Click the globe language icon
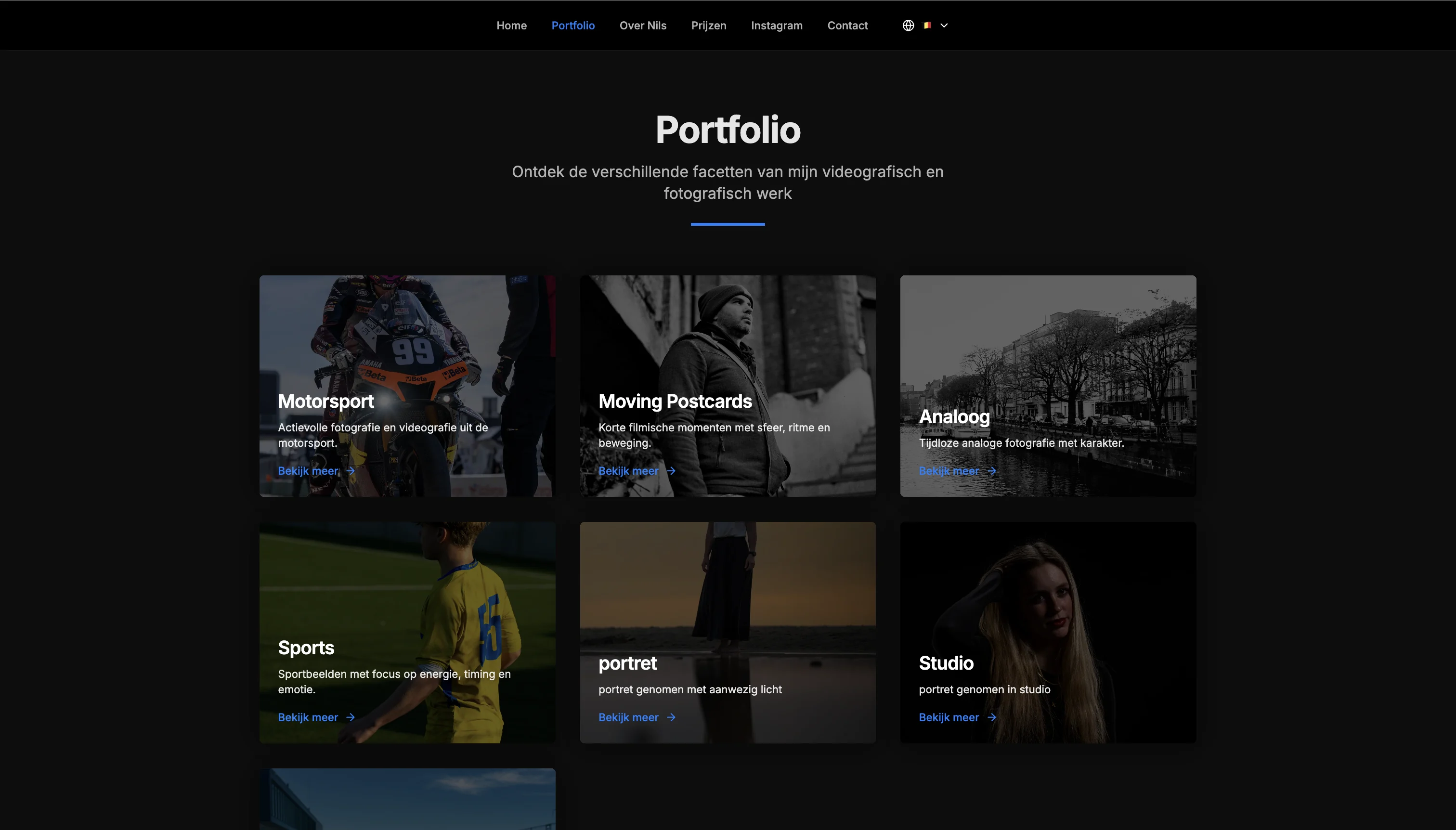 [908, 25]
